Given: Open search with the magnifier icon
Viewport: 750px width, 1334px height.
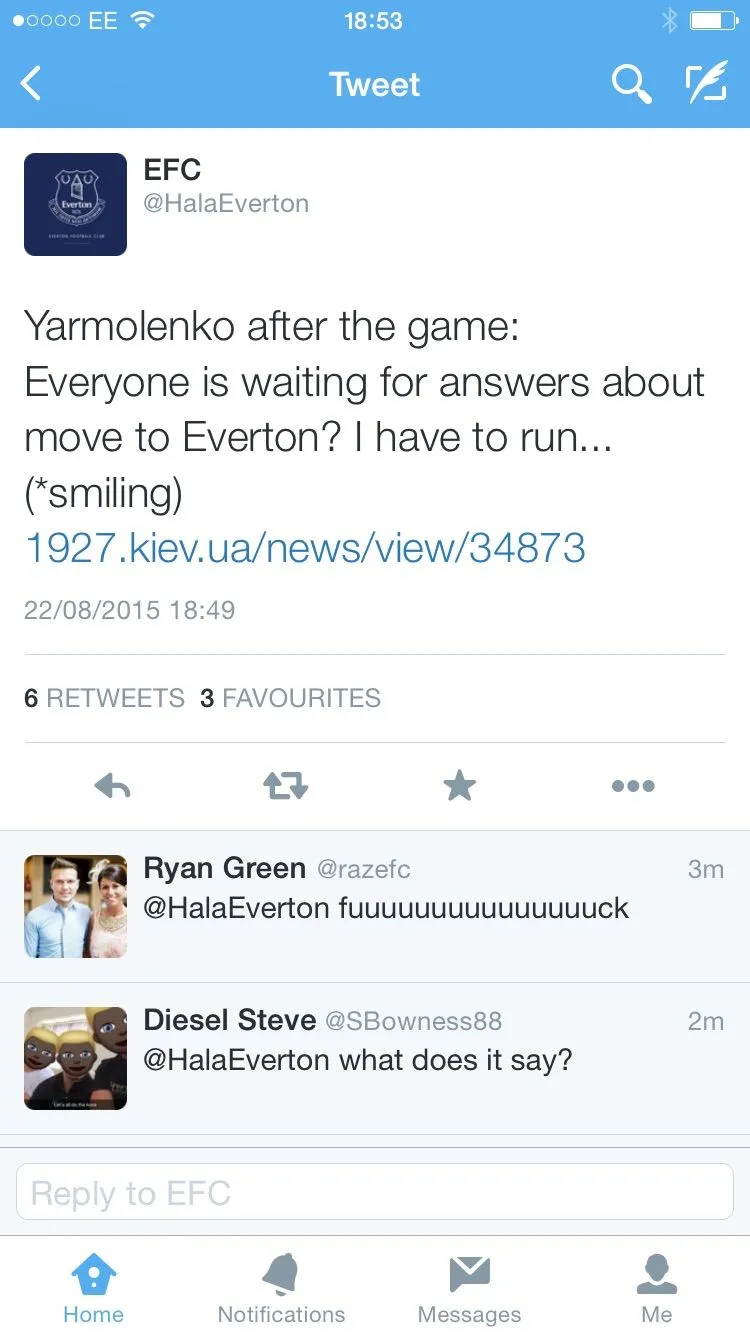Looking at the screenshot, I should [x=631, y=84].
